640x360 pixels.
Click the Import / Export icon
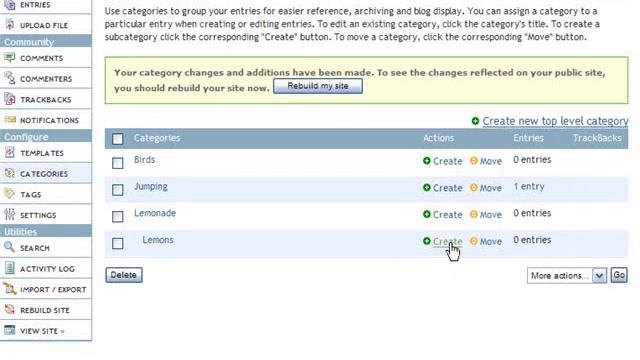pos(10,289)
